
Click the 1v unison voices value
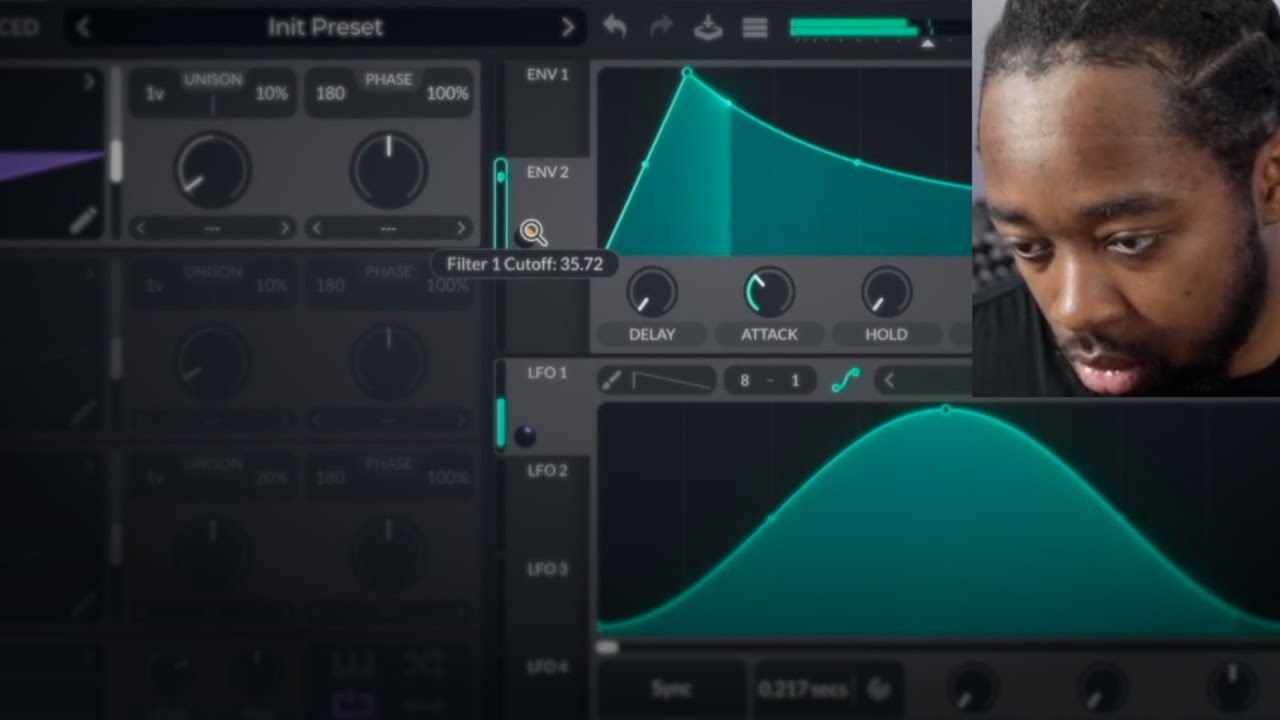click(154, 93)
